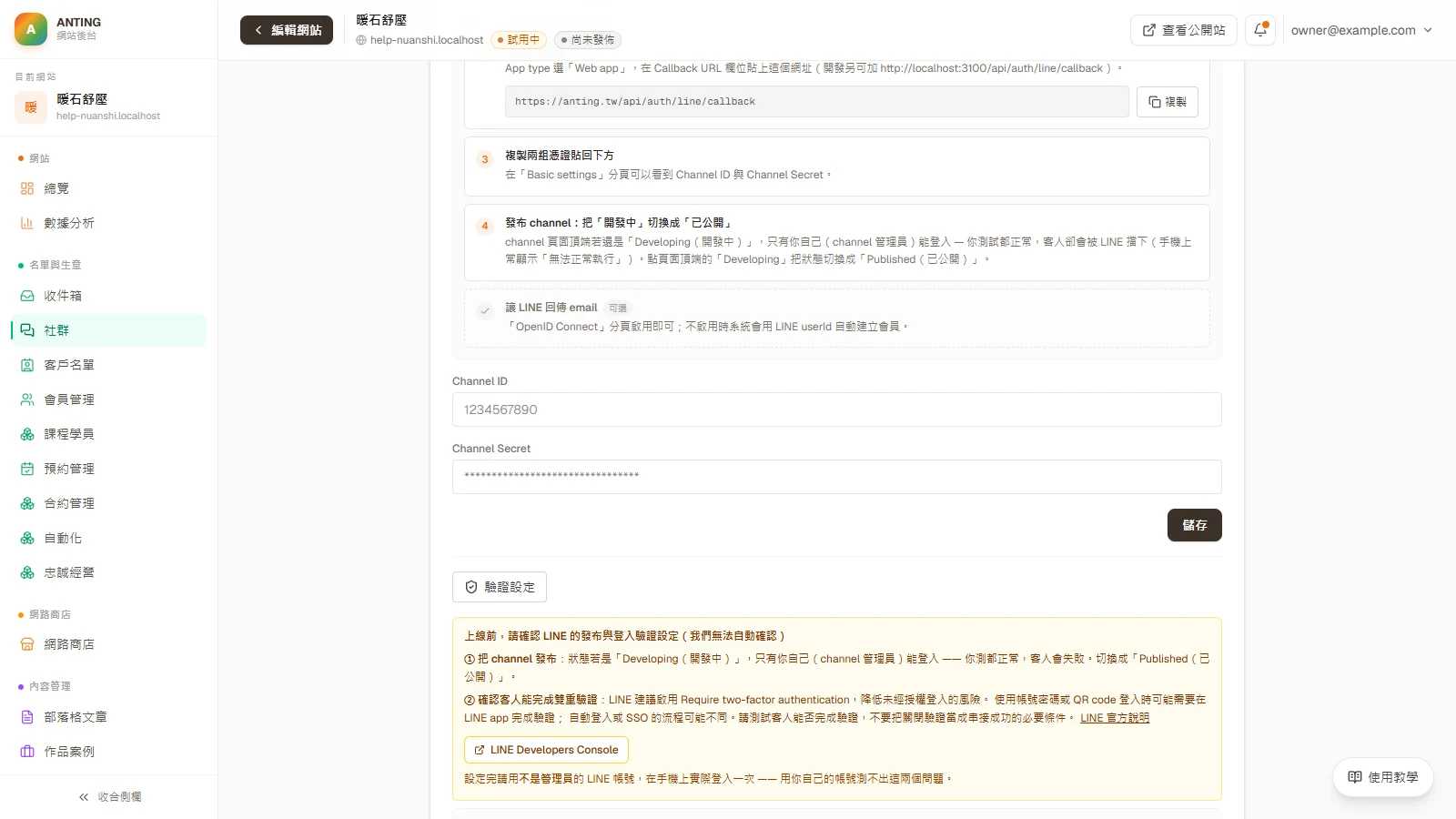Toggle the optional LINE email step checkmark
1456x819 pixels.
click(x=485, y=311)
